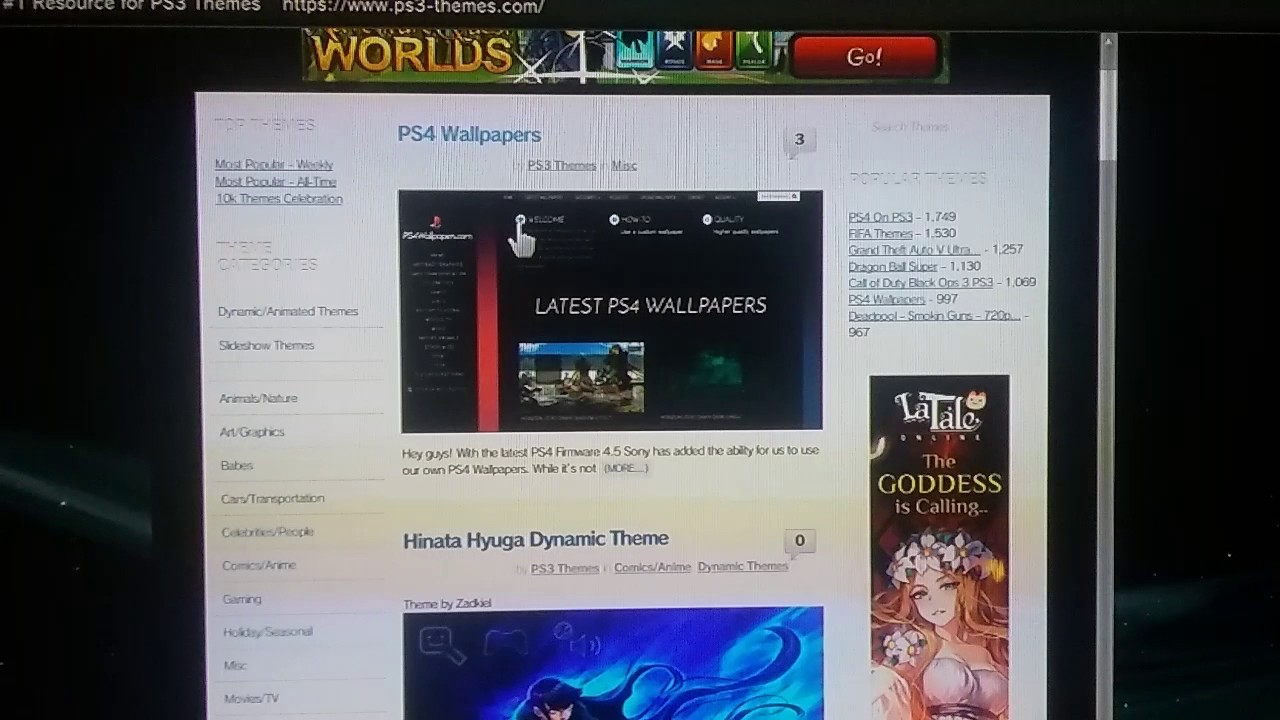Select Comics/Anime category in sidebar
This screenshot has width=1280, height=720.
[259, 565]
